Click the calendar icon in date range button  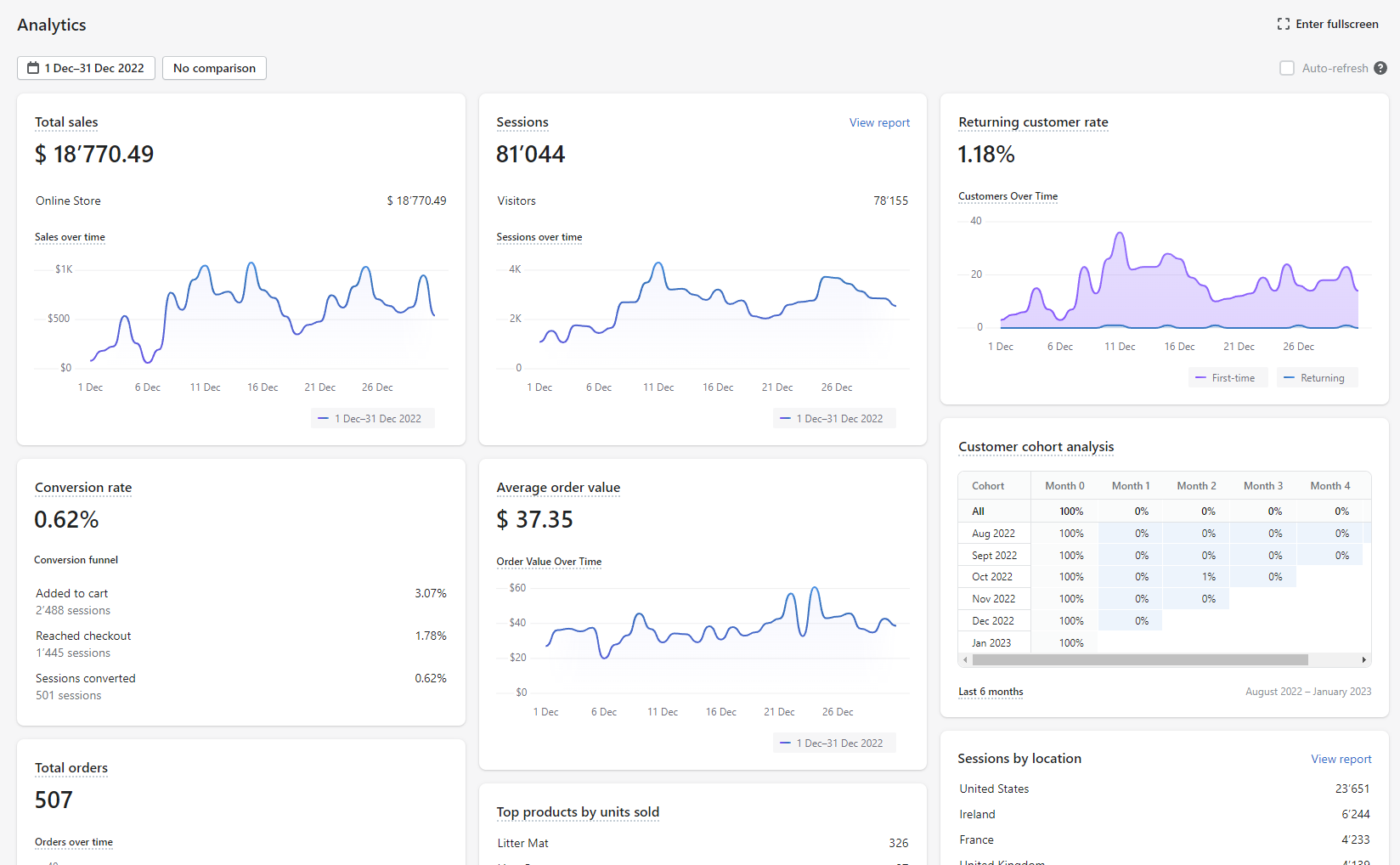tap(33, 68)
